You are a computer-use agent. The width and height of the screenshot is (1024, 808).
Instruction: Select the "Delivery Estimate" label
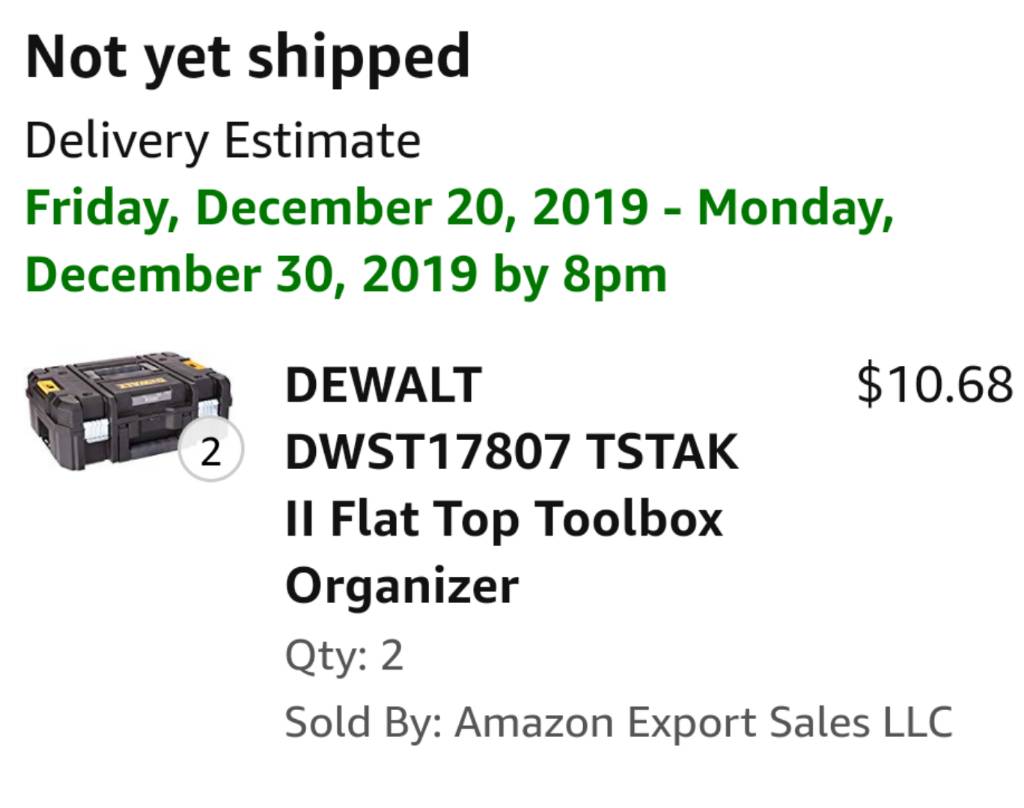point(222,141)
